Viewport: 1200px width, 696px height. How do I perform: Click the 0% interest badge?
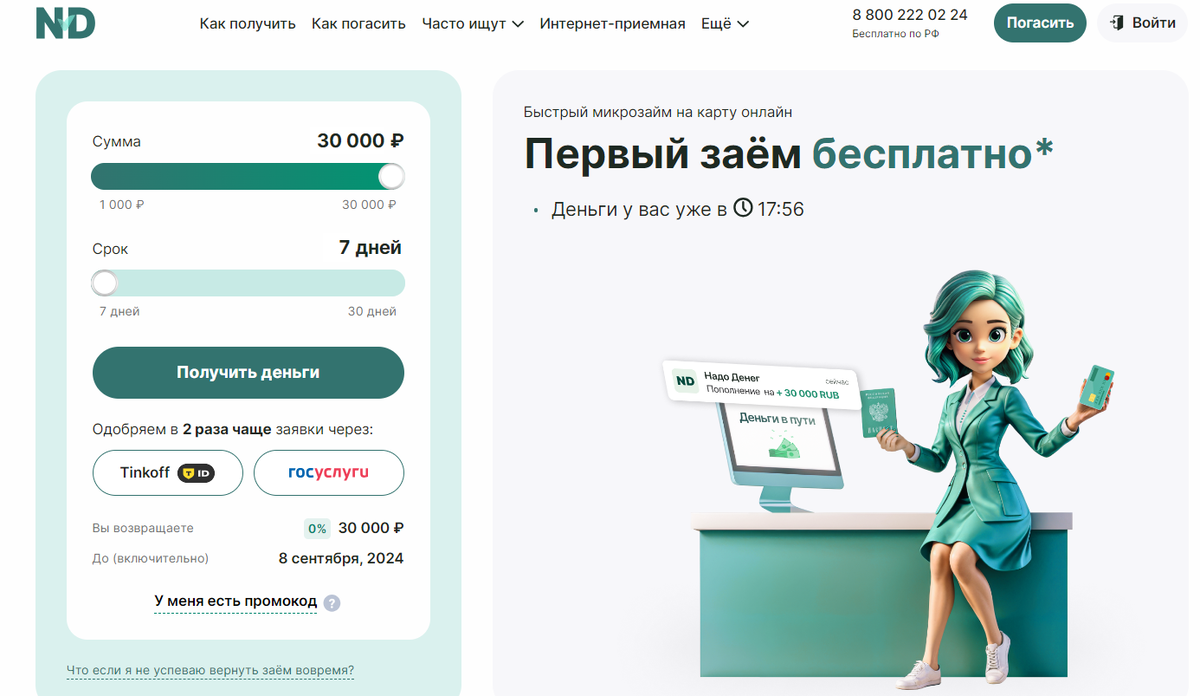point(317,529)
